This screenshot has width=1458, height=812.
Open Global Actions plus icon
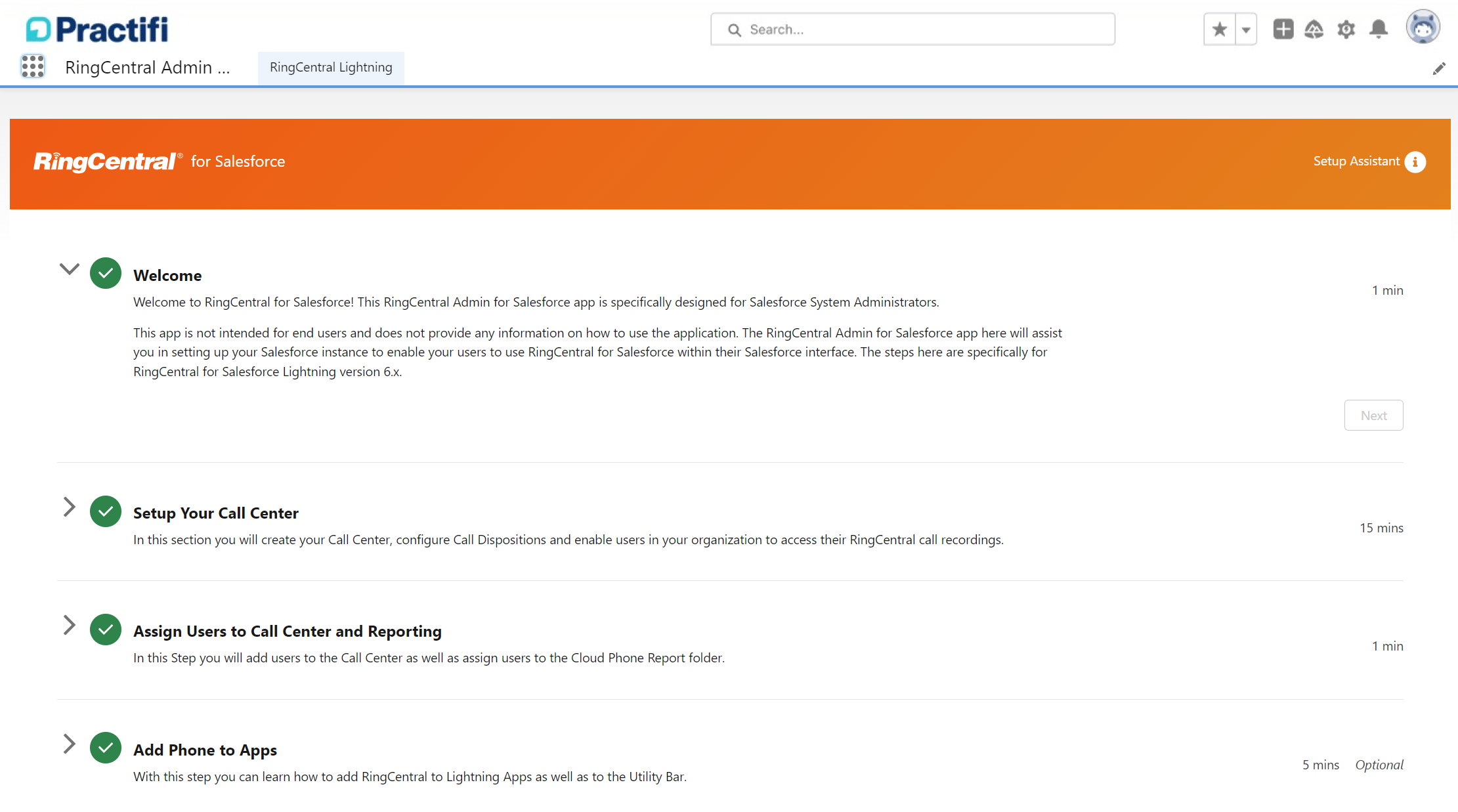click(1283, 30)
